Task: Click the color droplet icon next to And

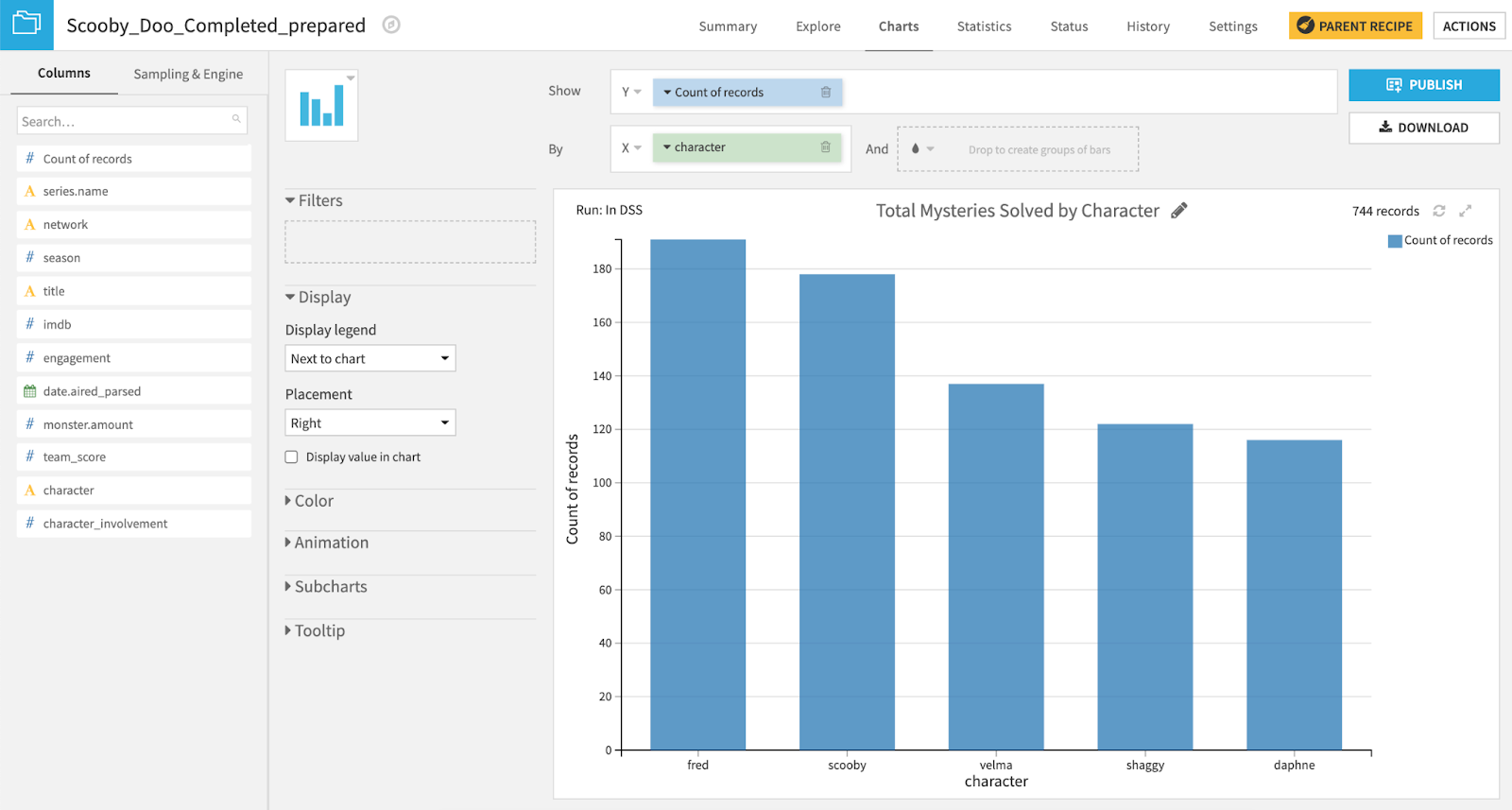Action: click(x=916, y=149)
